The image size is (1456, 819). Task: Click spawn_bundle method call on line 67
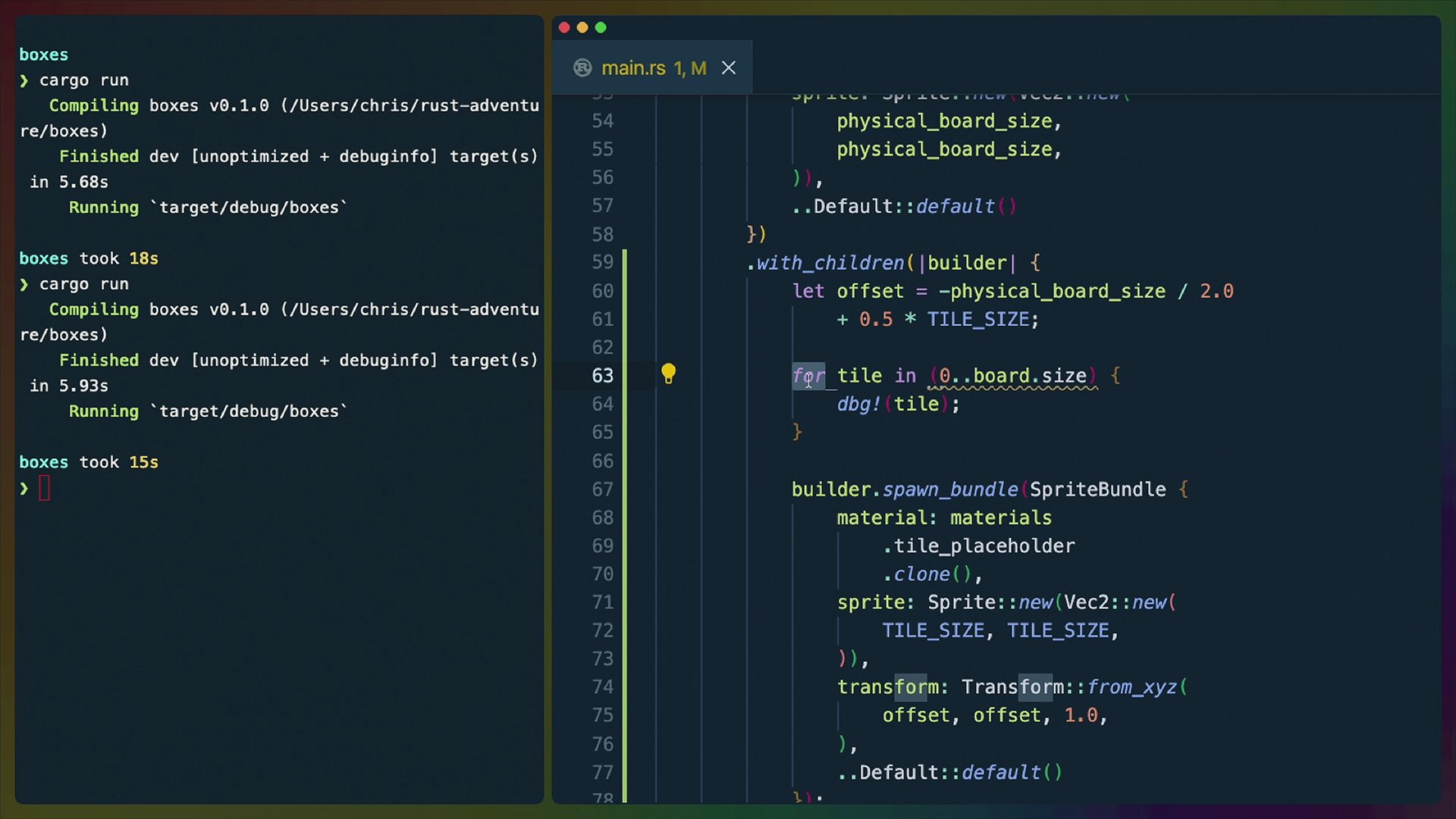click(949, 490)
